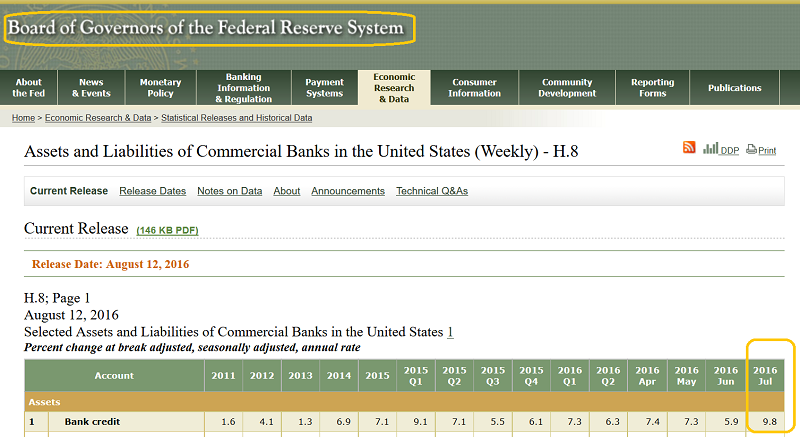The image size is (800, 437).
Task: Select the Monetary Policy menu item
Action: (x=160, y=88)
